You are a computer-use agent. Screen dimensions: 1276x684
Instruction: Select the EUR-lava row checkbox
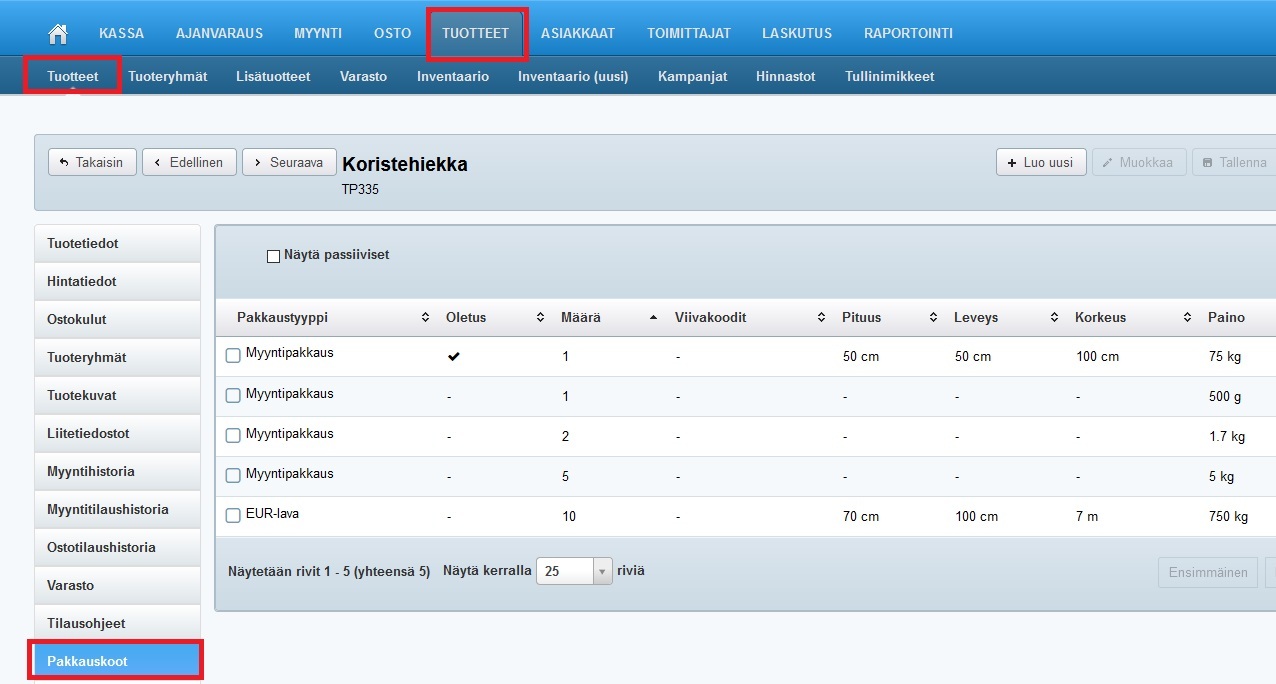pyautogui.click(x=233, y=516)
